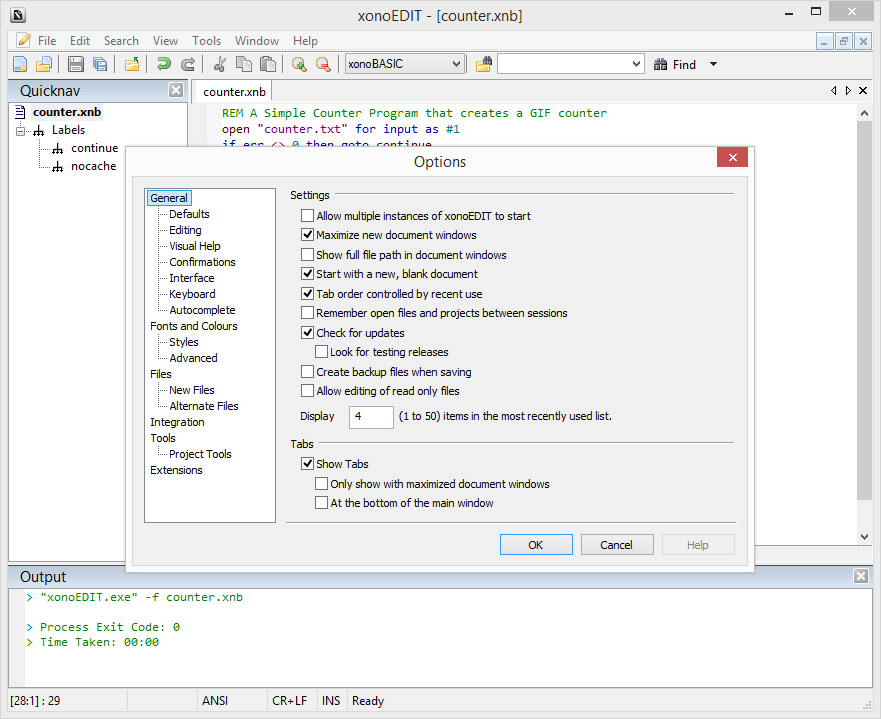Open the Window menu
This screenshot has width=881, height=719.
pyautogui.click(x=257, y=40)
